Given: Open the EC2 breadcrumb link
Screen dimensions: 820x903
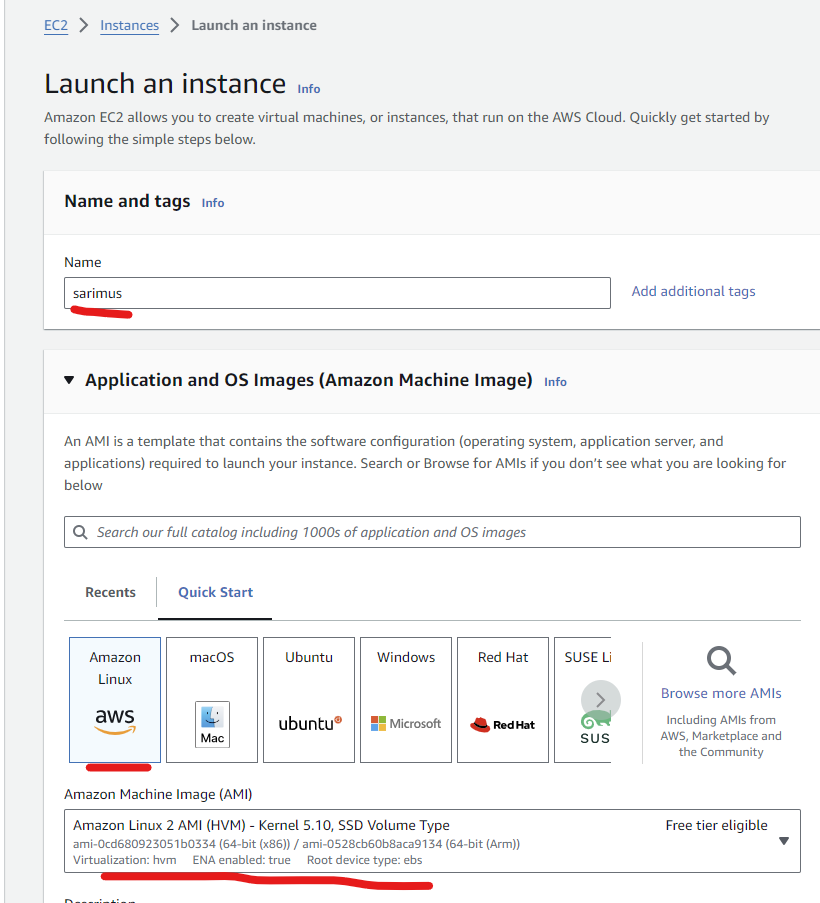Looking at the screenshot, I should point(56,25).
